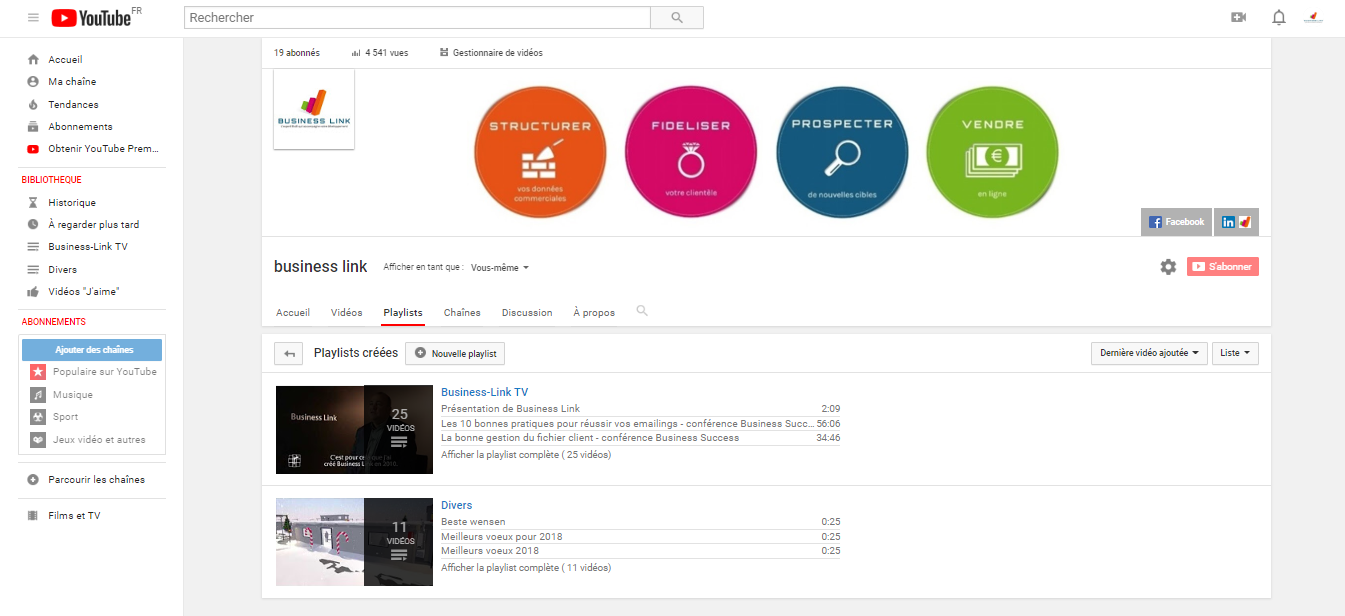Screen dimensions: 1345x616
Task: Open the Divers playlist title
Action: pyautogui.click(x=456, y=505)
